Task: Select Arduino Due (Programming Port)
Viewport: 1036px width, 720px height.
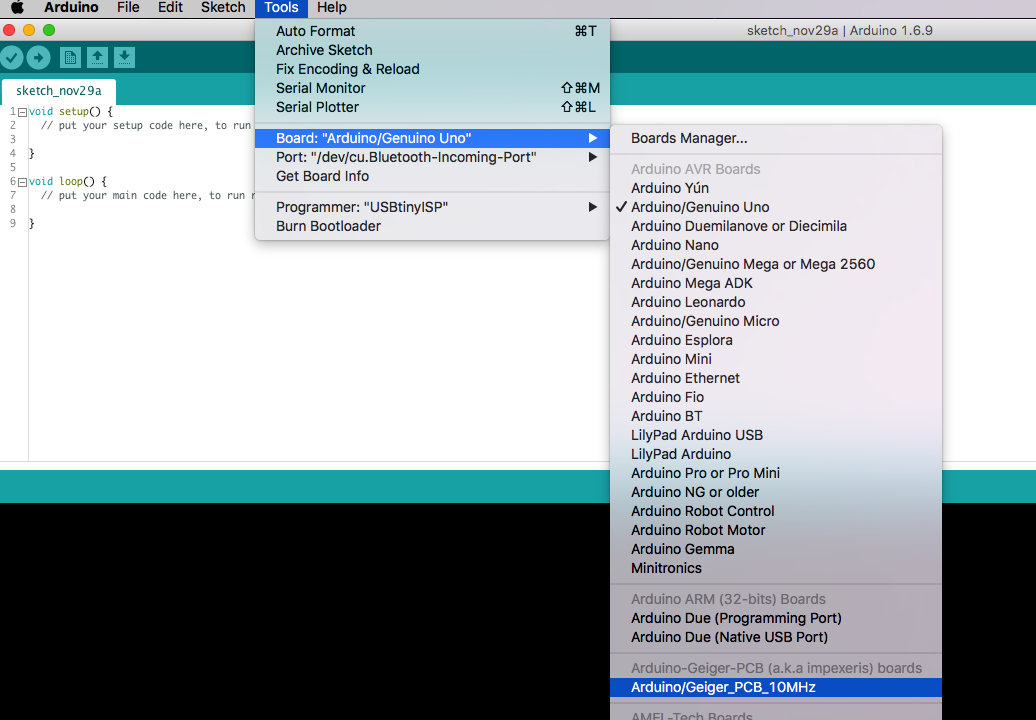Action: (x=776, y=618)
